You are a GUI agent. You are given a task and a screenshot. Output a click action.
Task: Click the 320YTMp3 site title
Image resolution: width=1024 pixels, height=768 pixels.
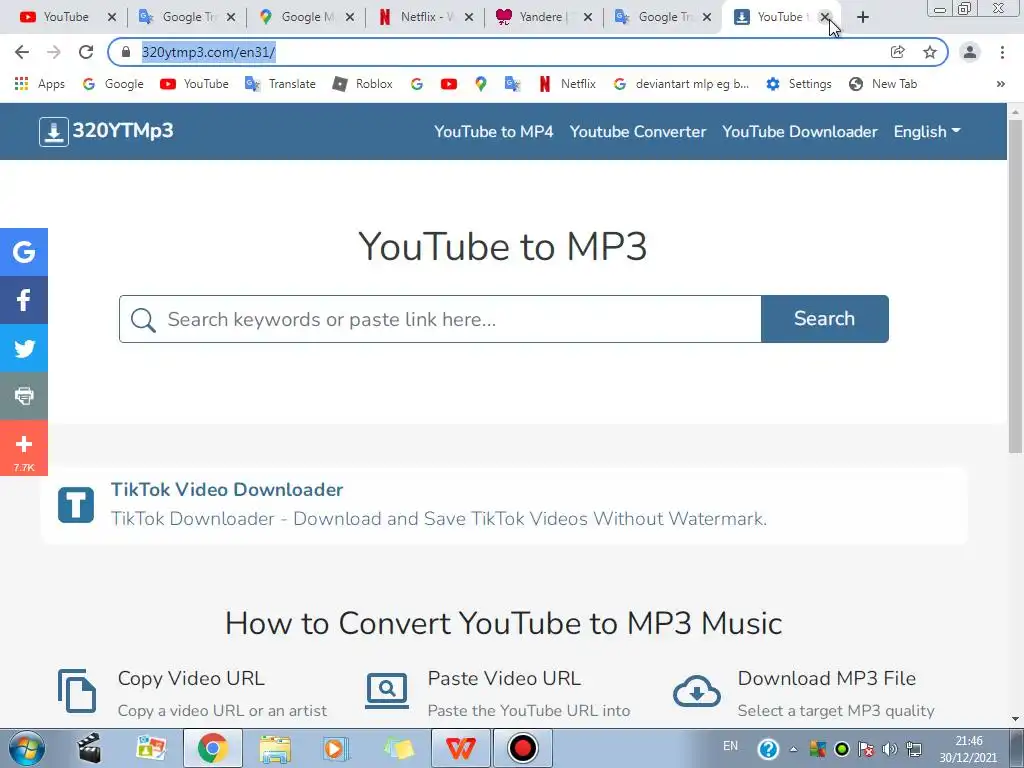[123, 131]
